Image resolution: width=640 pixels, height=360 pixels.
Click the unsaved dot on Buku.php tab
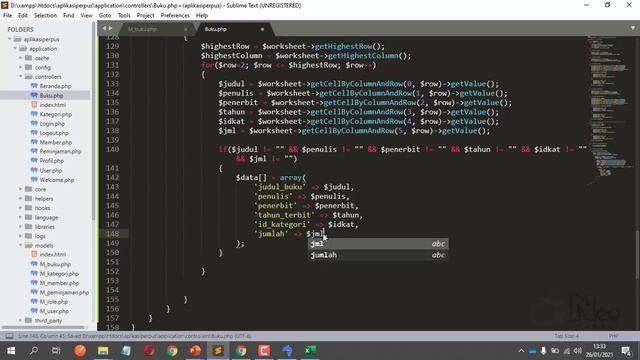[262, 29]
